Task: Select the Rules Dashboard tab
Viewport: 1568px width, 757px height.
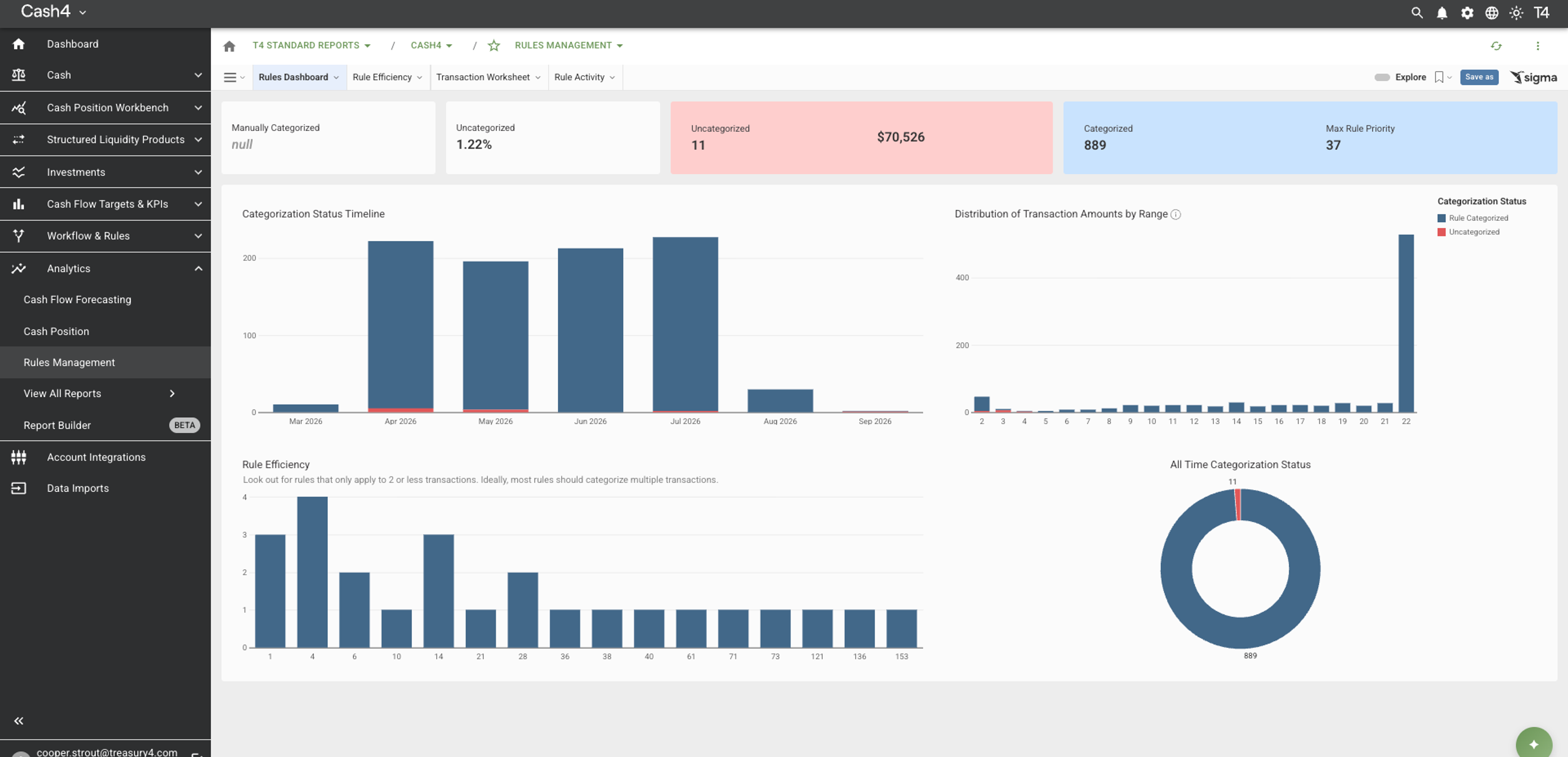Action: (x=299, y=77)
